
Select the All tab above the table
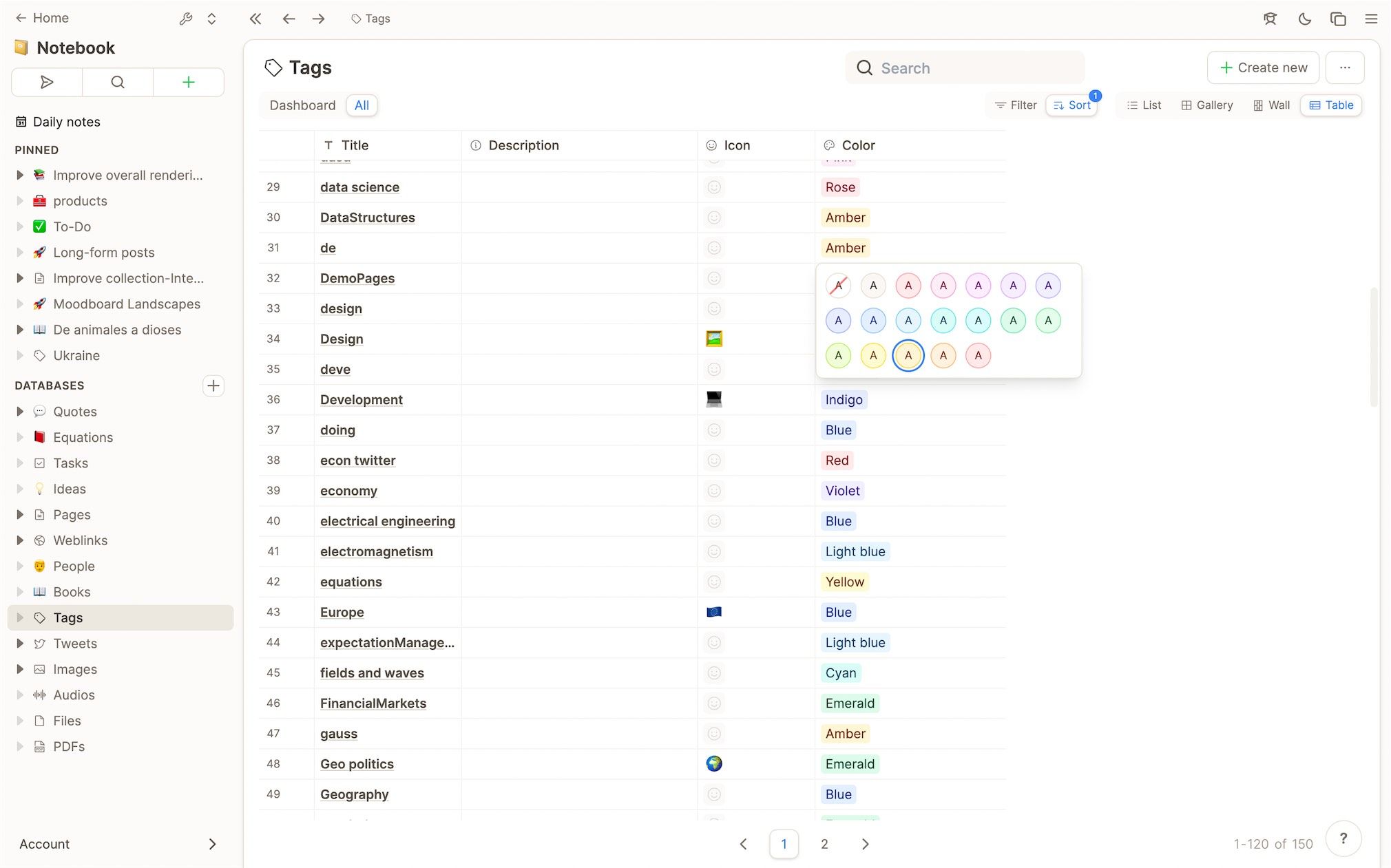(362, 105)
